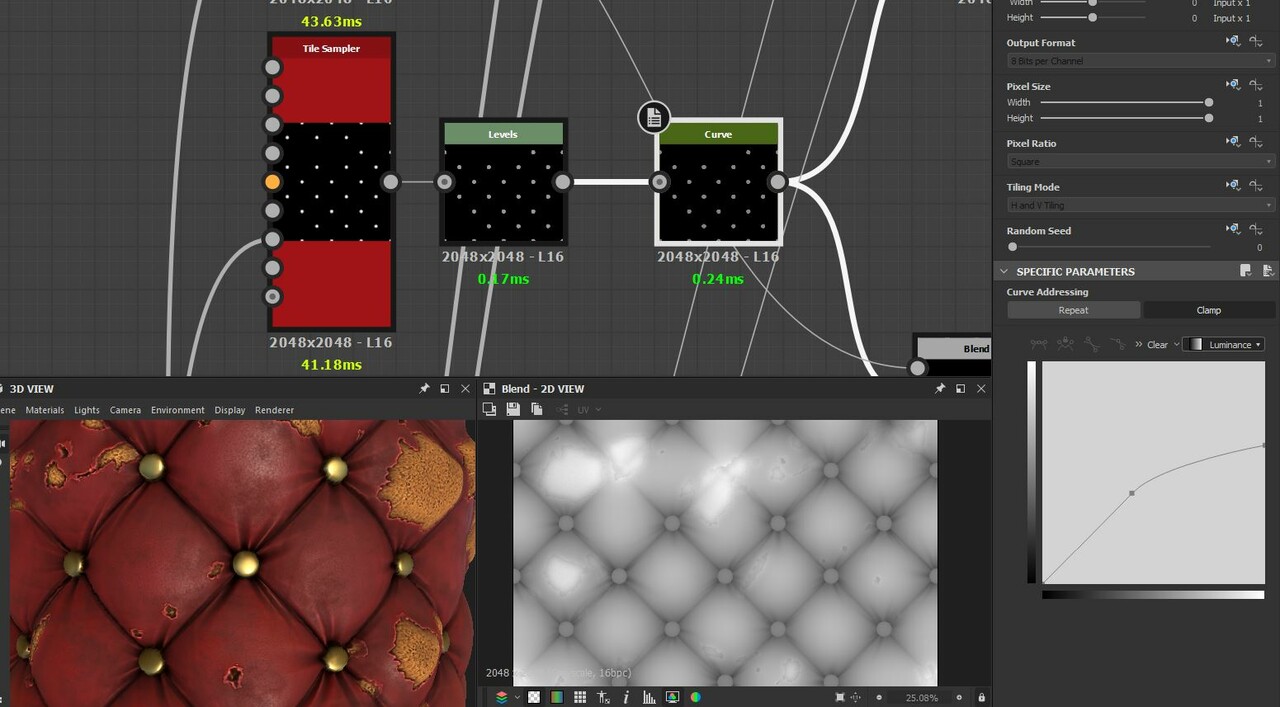1280x707 pixels.
Task: Pin the 2D View panel
Action: [940, 388]
